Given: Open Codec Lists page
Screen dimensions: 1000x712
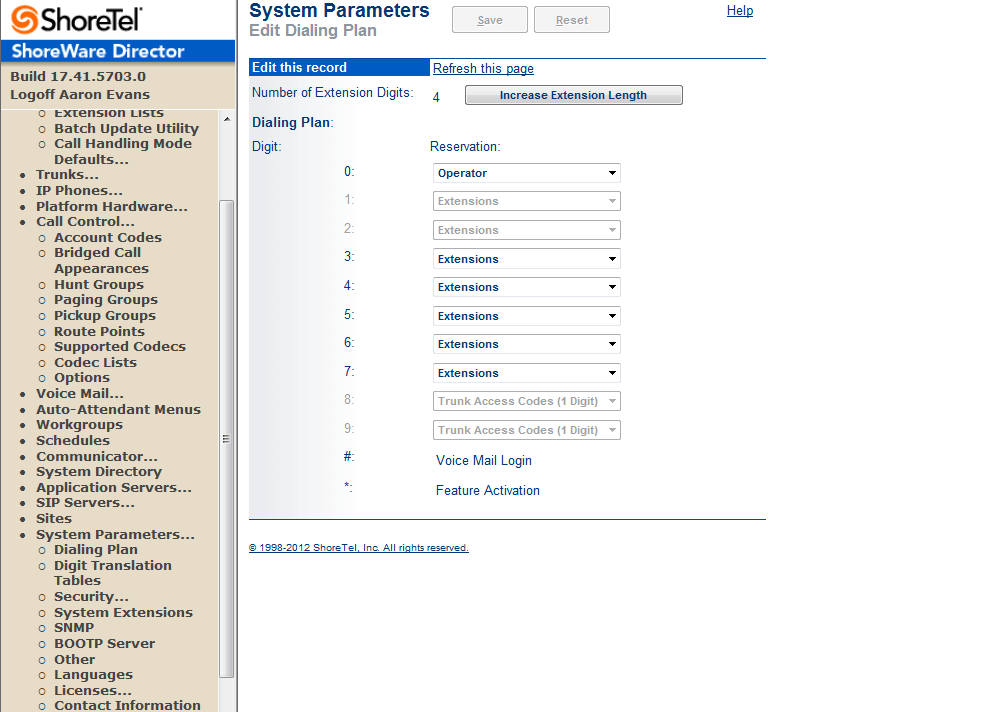Looking at the screenshot, I should 95,362.
